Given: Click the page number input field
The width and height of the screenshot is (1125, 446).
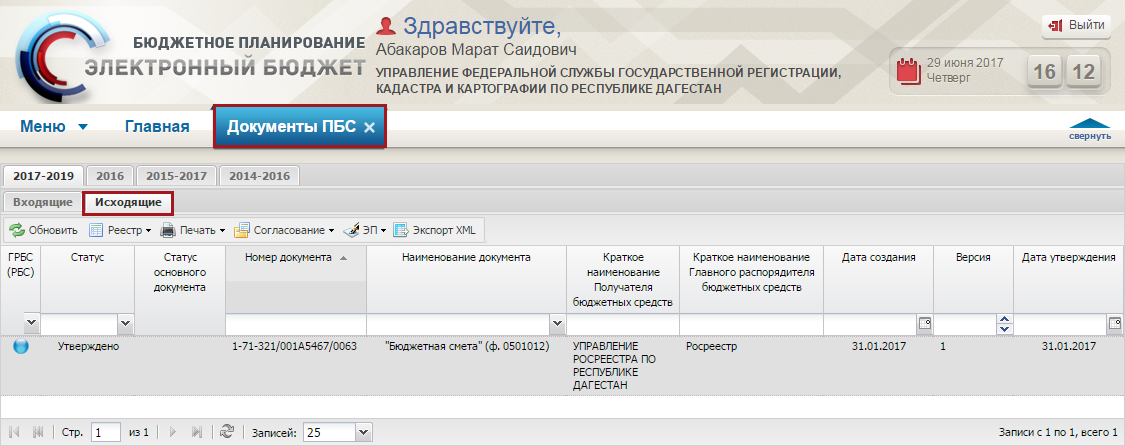Looking at the screenshot, I should pyautogui.click(x=106, y=432).
